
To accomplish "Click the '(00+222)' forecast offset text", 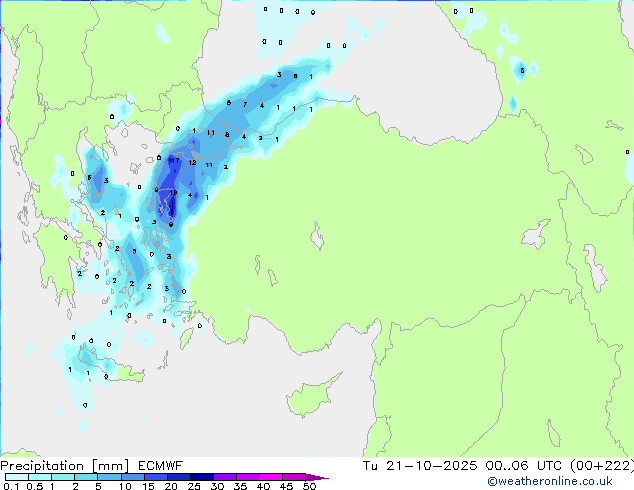I will [602, 466].
